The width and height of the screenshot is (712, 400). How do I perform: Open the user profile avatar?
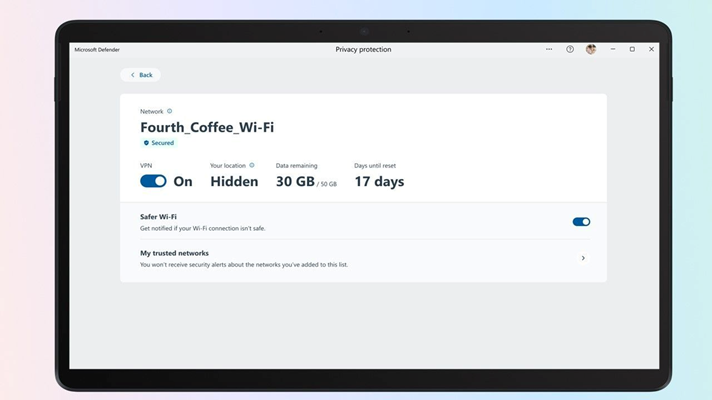(x=591, y=49)
